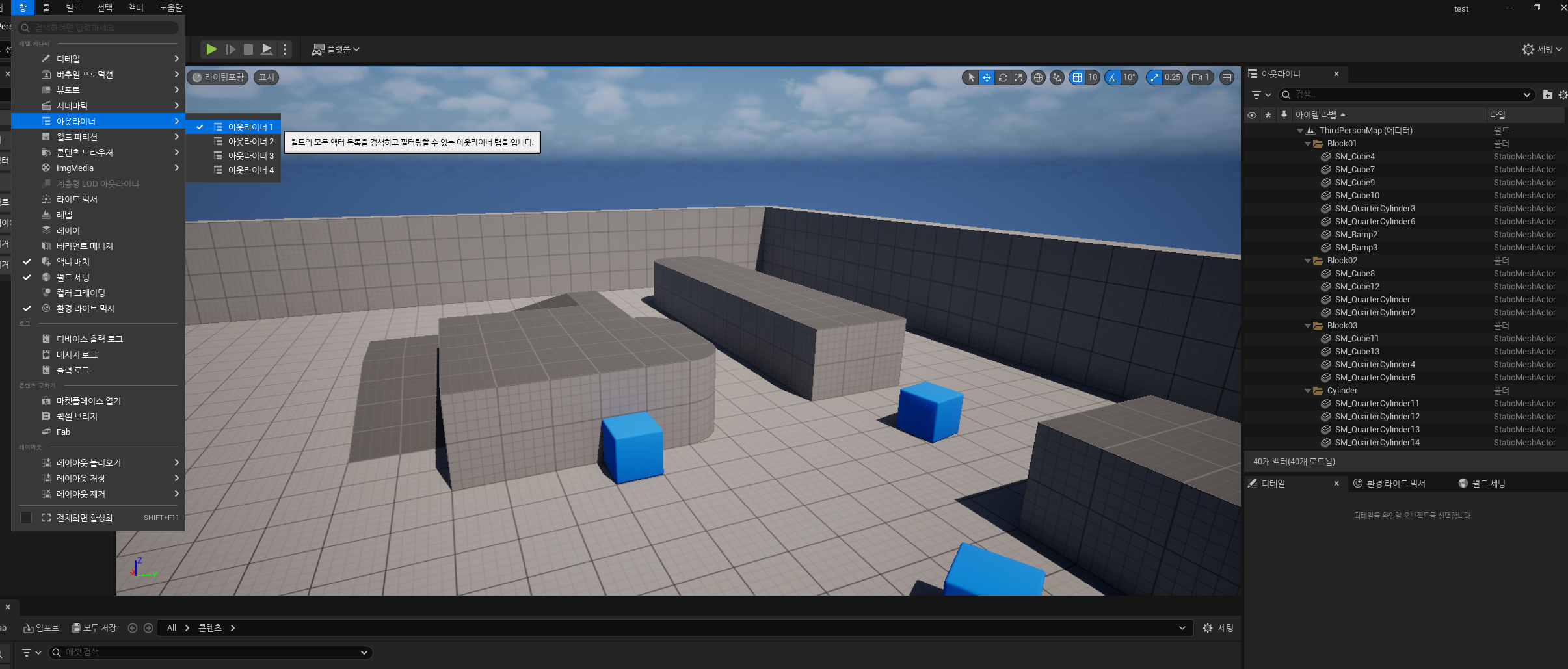Activate the Scale gizmo tool
This screenshot has width=1568, height=669.
pyautogui.click(x=1018, y=77)
